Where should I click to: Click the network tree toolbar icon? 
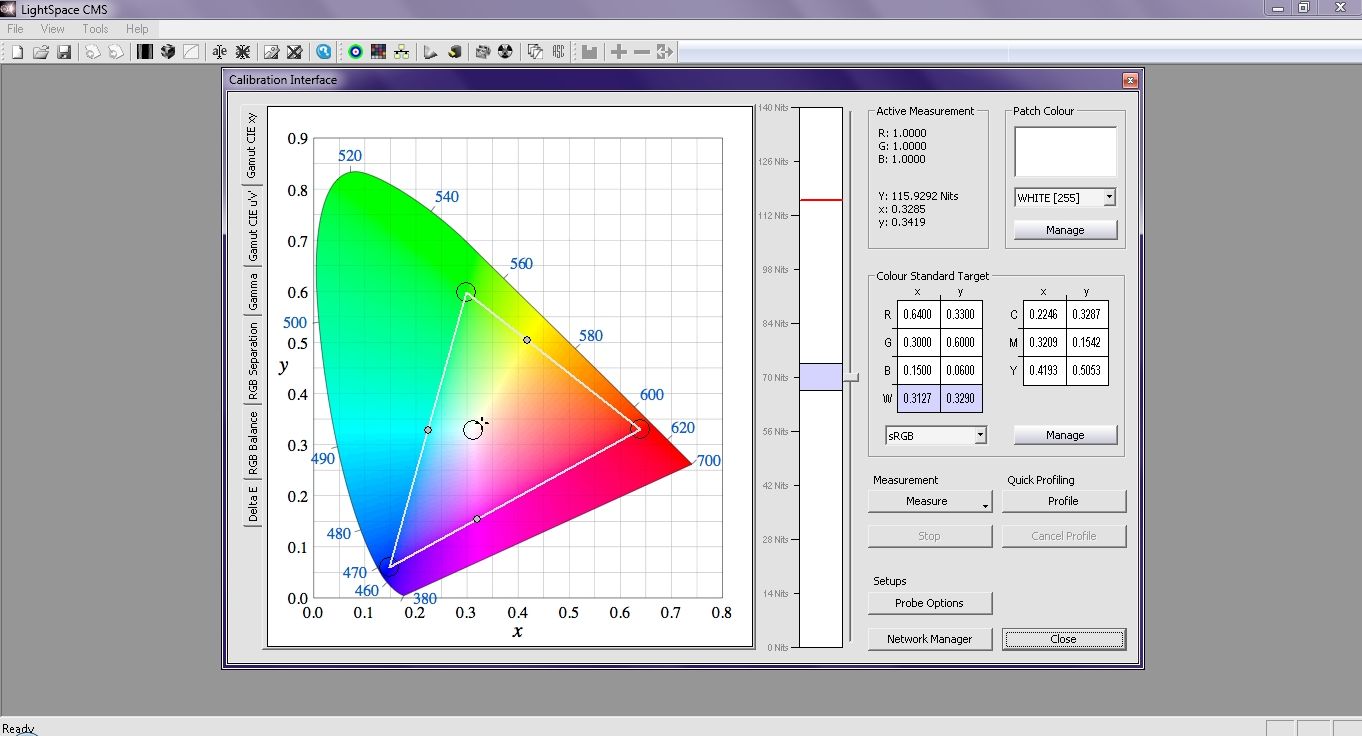point(401,52)
